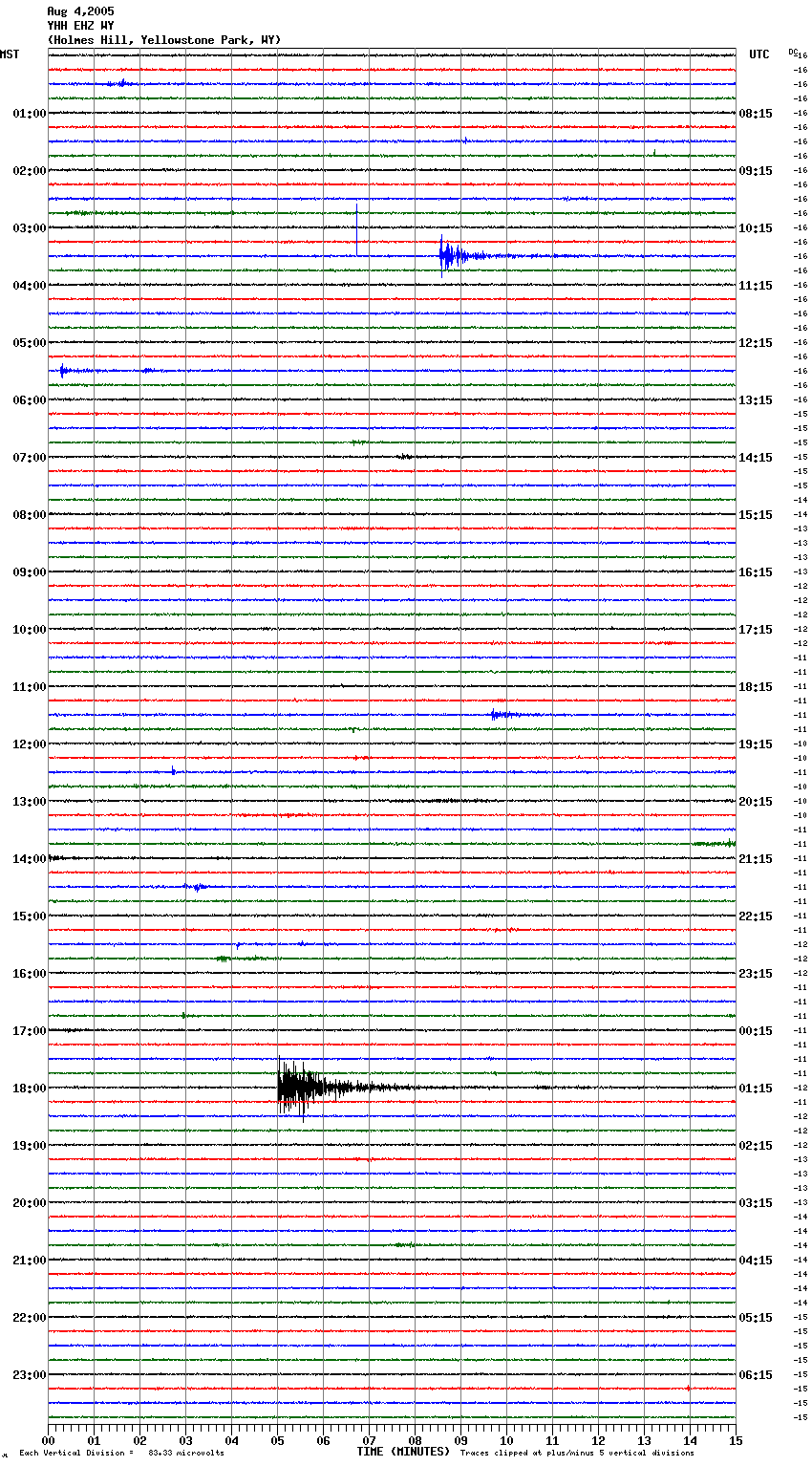The image size is (812, 1466).
Task: Click the 19:15 UTC row label
Action: click(x=756, y=744)
